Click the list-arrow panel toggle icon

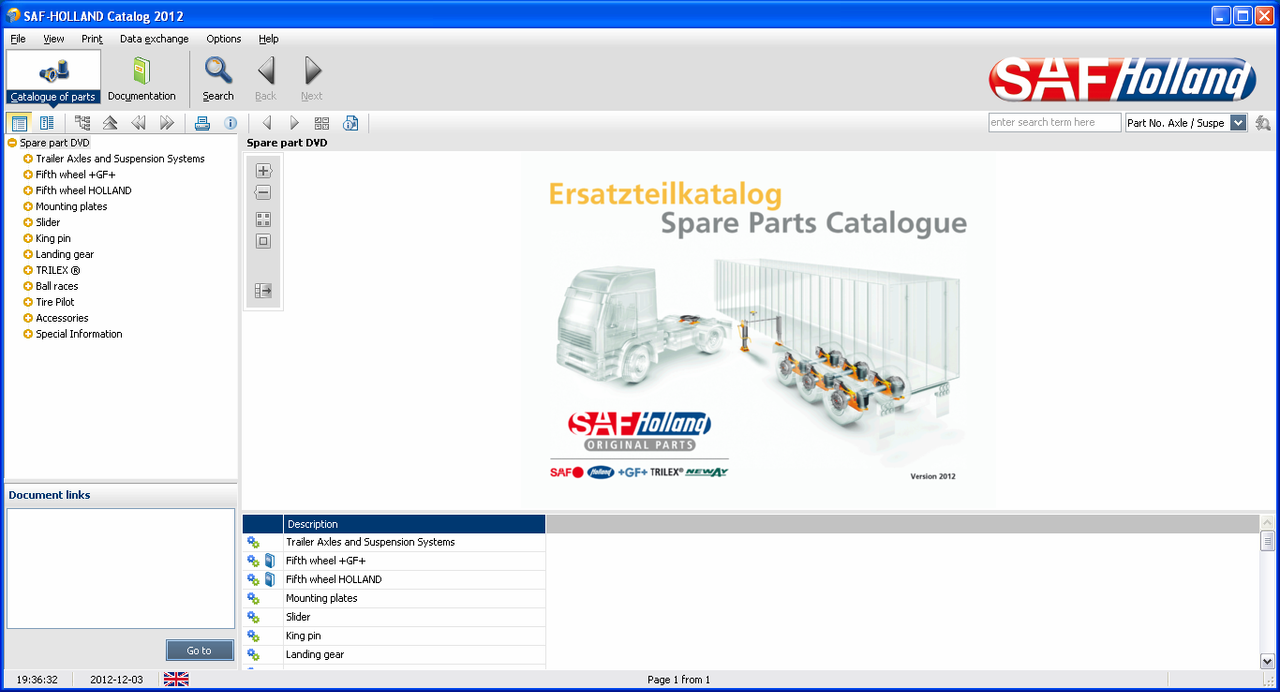(264, 291)
